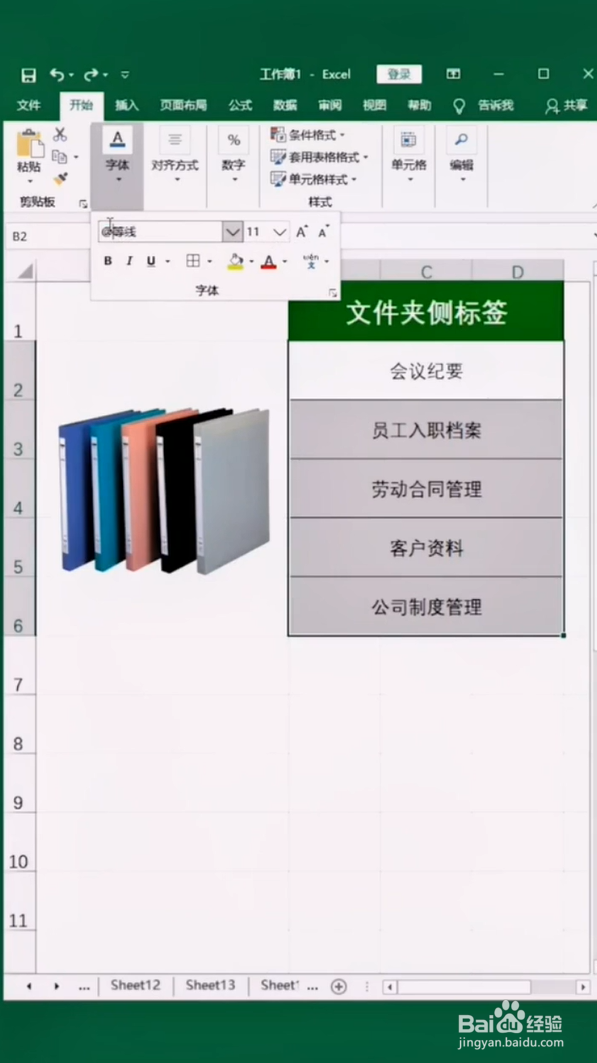Select the 客户资料 cell

(x=426, y=548)
